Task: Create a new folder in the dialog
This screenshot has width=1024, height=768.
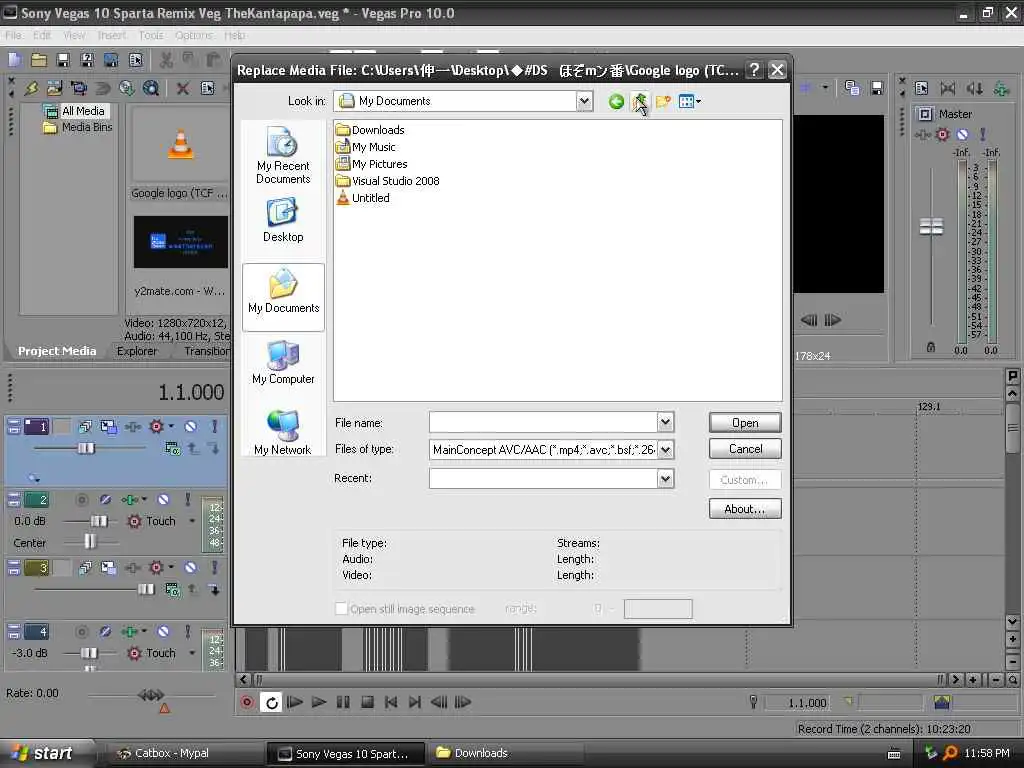Action: pos(663,101)
